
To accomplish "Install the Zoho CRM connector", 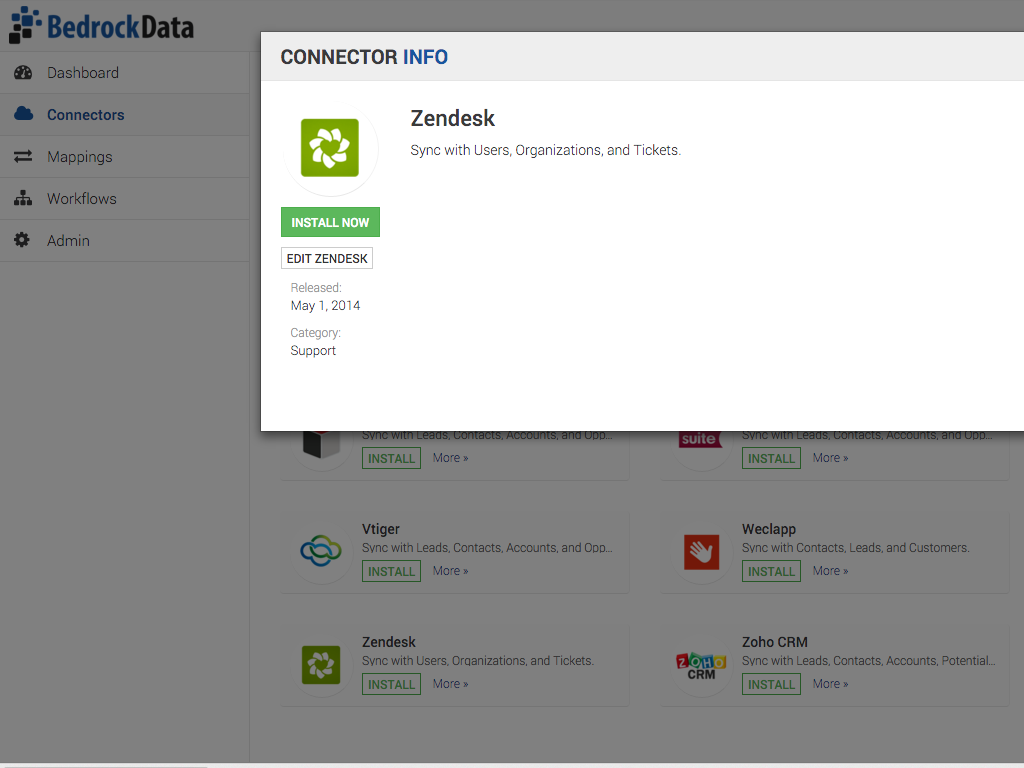I will tap(771, 685).
